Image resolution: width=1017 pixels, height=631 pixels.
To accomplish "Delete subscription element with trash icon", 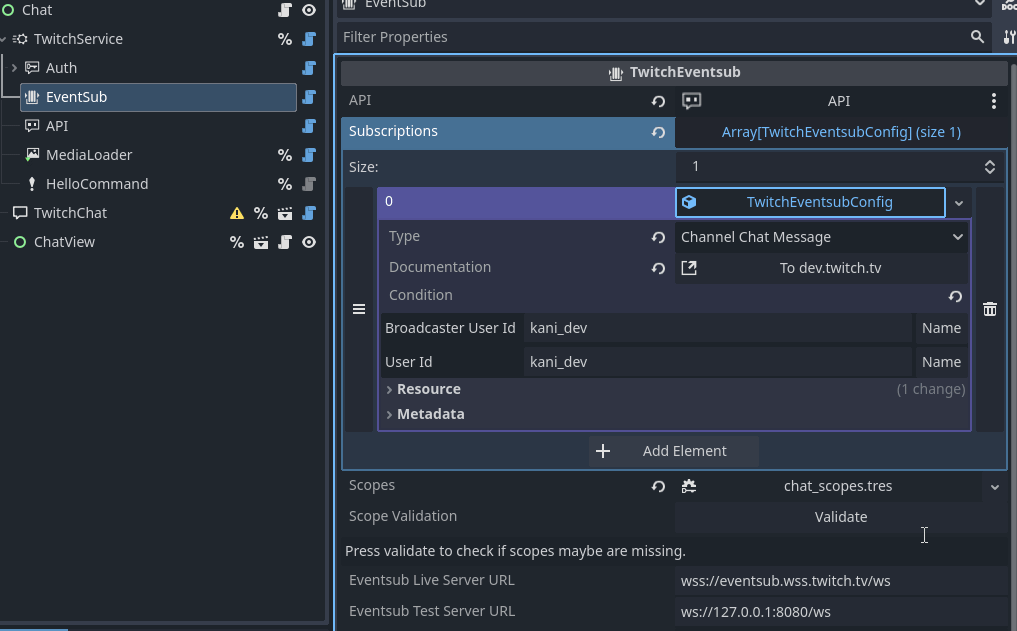I will [x=990, y=309].
